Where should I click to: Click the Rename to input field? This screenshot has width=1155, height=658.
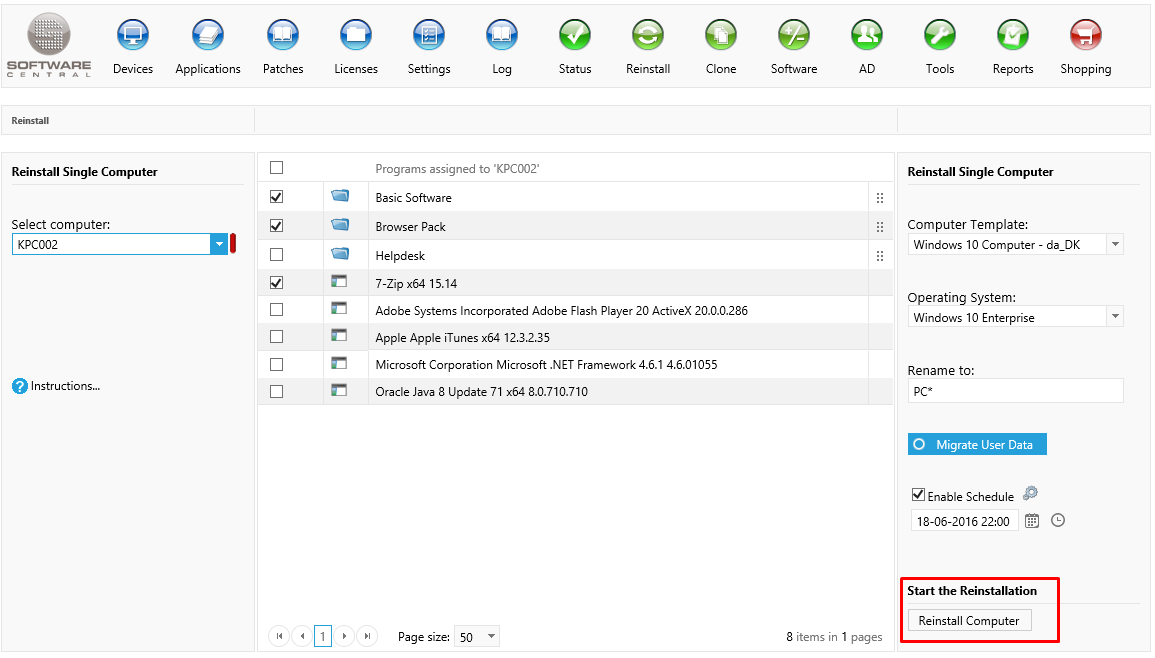[x=1015, y=391]
